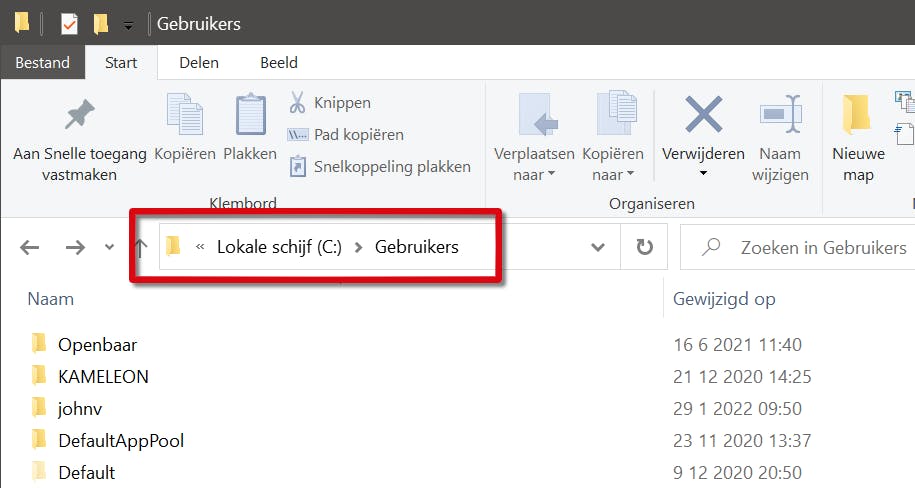Expand the Verwijderen dropdown arrow
The width and height of the screenshot is (915, 488).
703,174
